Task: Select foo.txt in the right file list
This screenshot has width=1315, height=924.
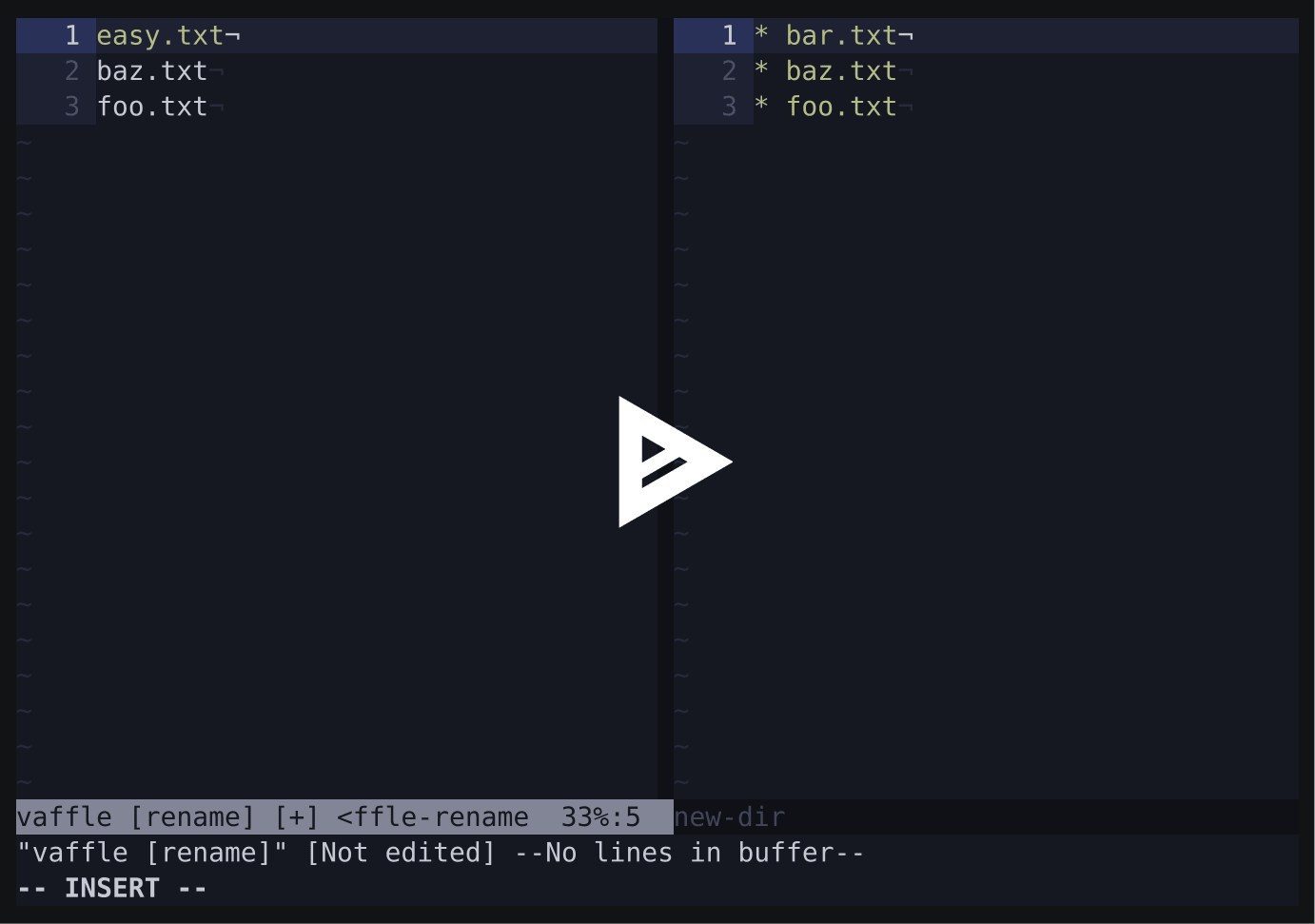Action: pos(841,107)
